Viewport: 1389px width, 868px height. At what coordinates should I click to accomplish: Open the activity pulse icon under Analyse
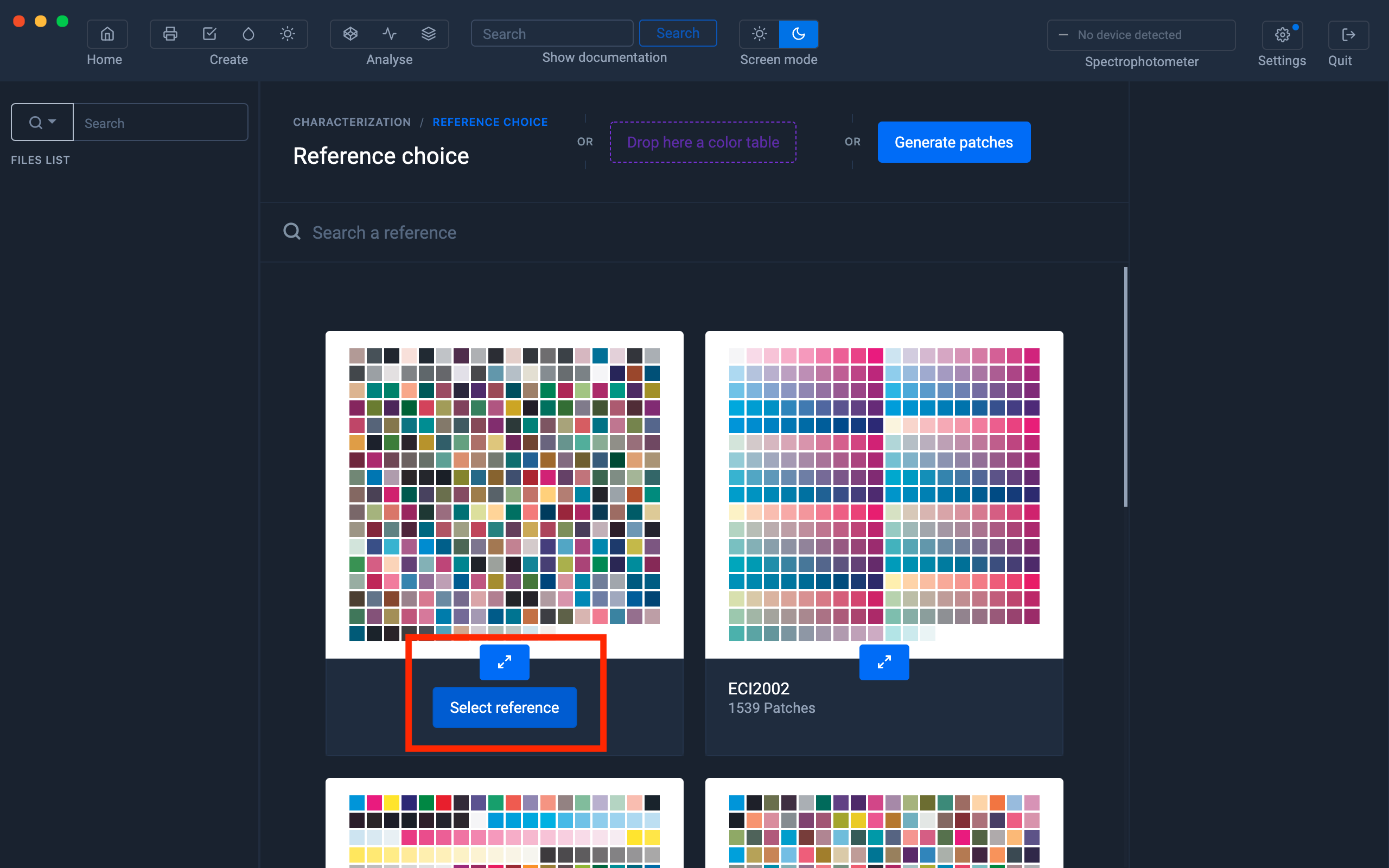pos(390,34)
